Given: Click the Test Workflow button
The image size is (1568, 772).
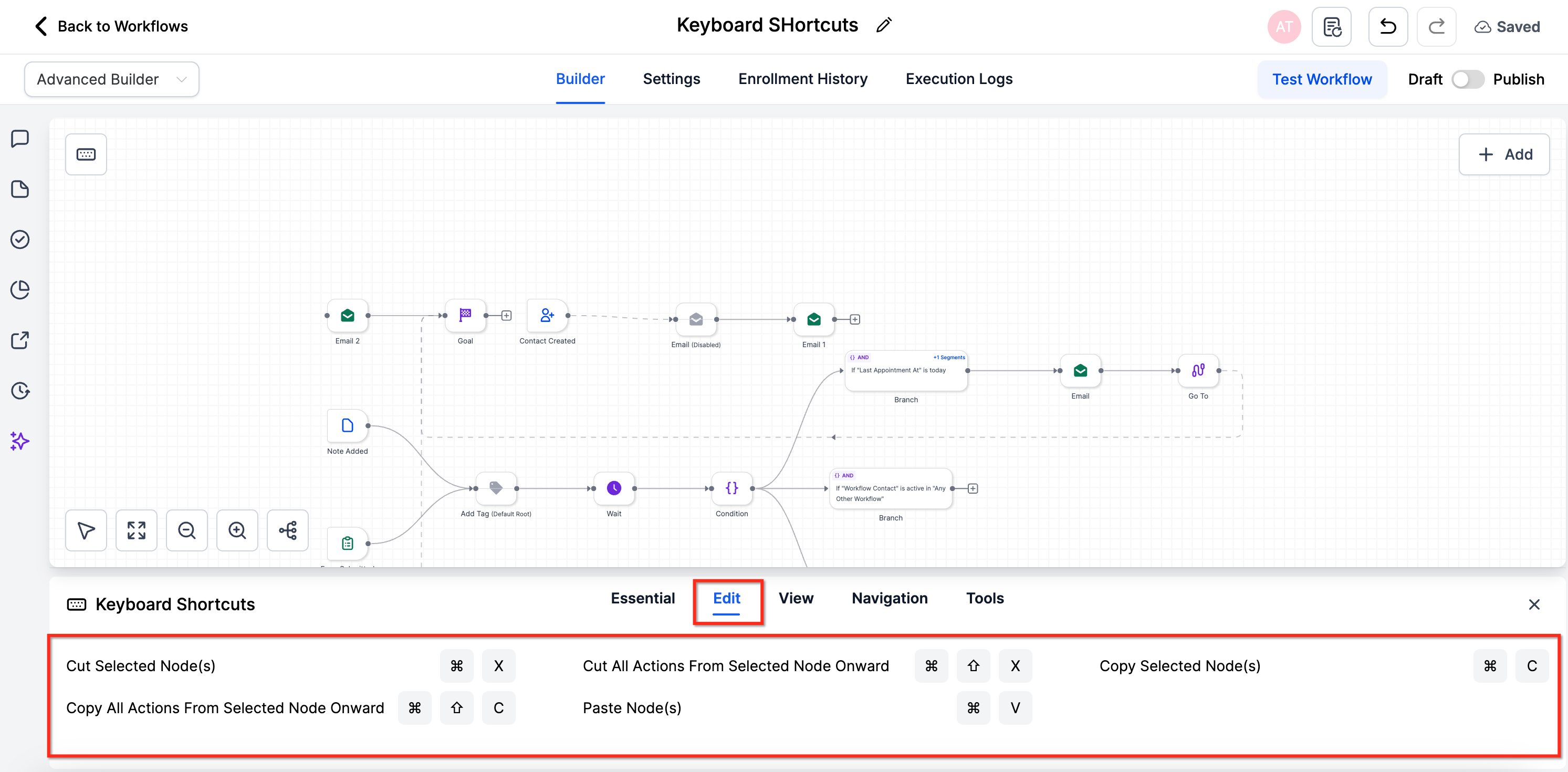Looking at the screenshot, I should click(1322, 79).
